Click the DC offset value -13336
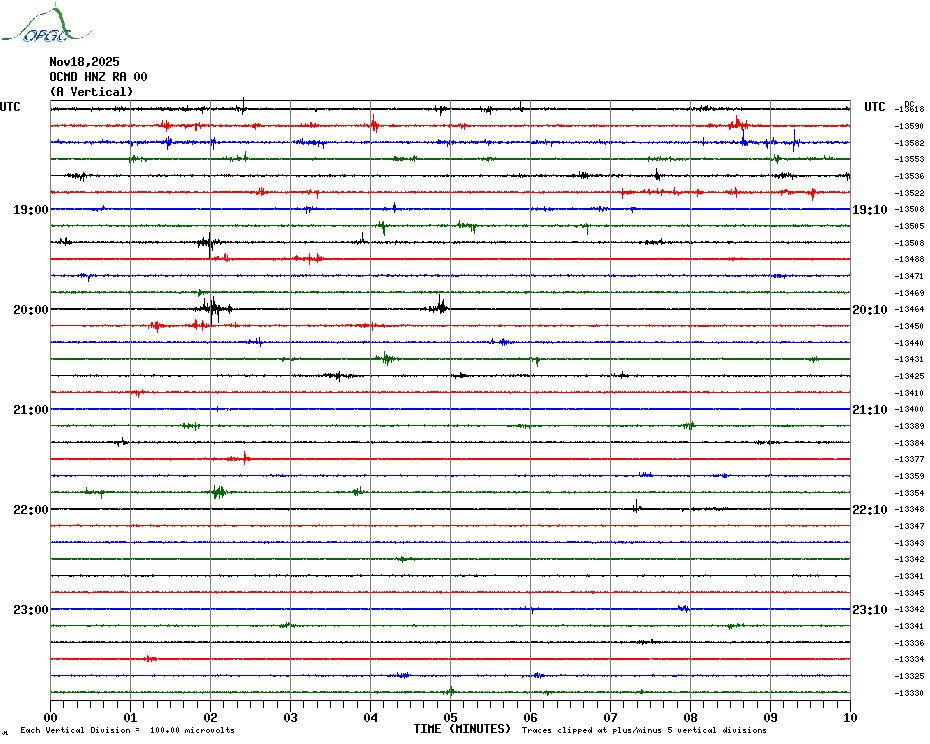Viewport: 930px width, 744px height. (909, 643)
